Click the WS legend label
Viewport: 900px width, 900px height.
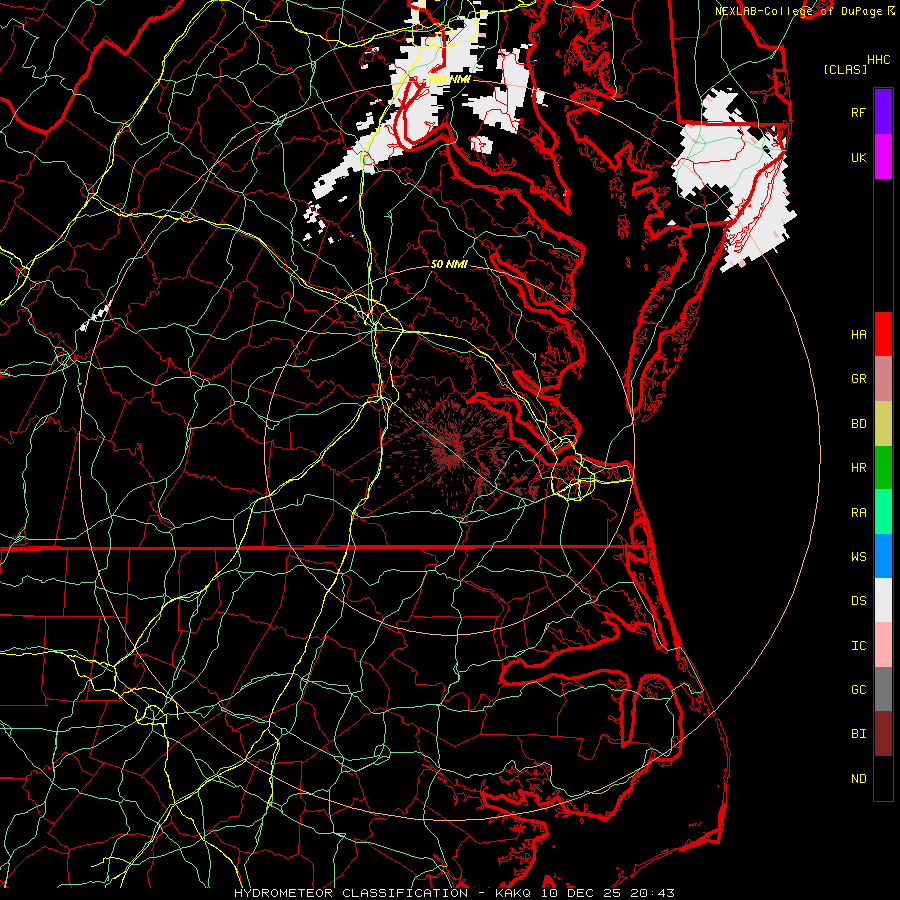pyautogui.click(x=858, y=557)
